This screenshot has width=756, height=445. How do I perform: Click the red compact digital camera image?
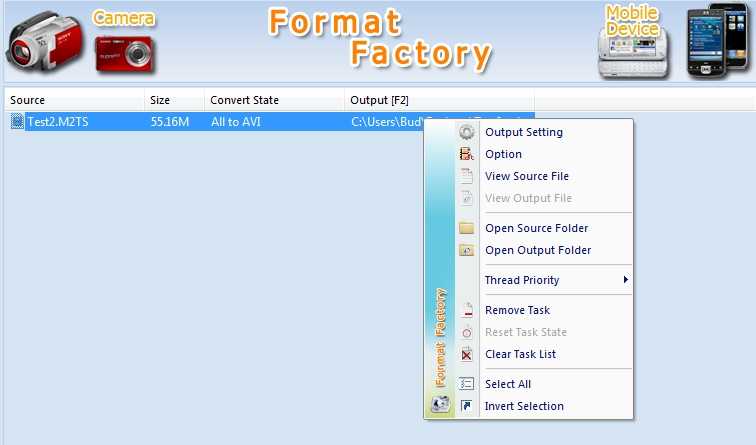124,54
